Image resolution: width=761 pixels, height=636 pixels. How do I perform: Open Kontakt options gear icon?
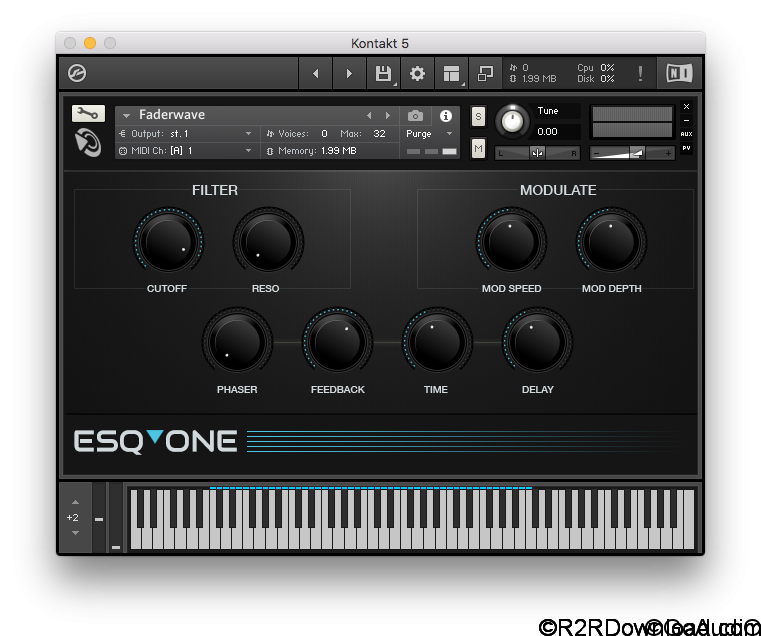(418, 73)
